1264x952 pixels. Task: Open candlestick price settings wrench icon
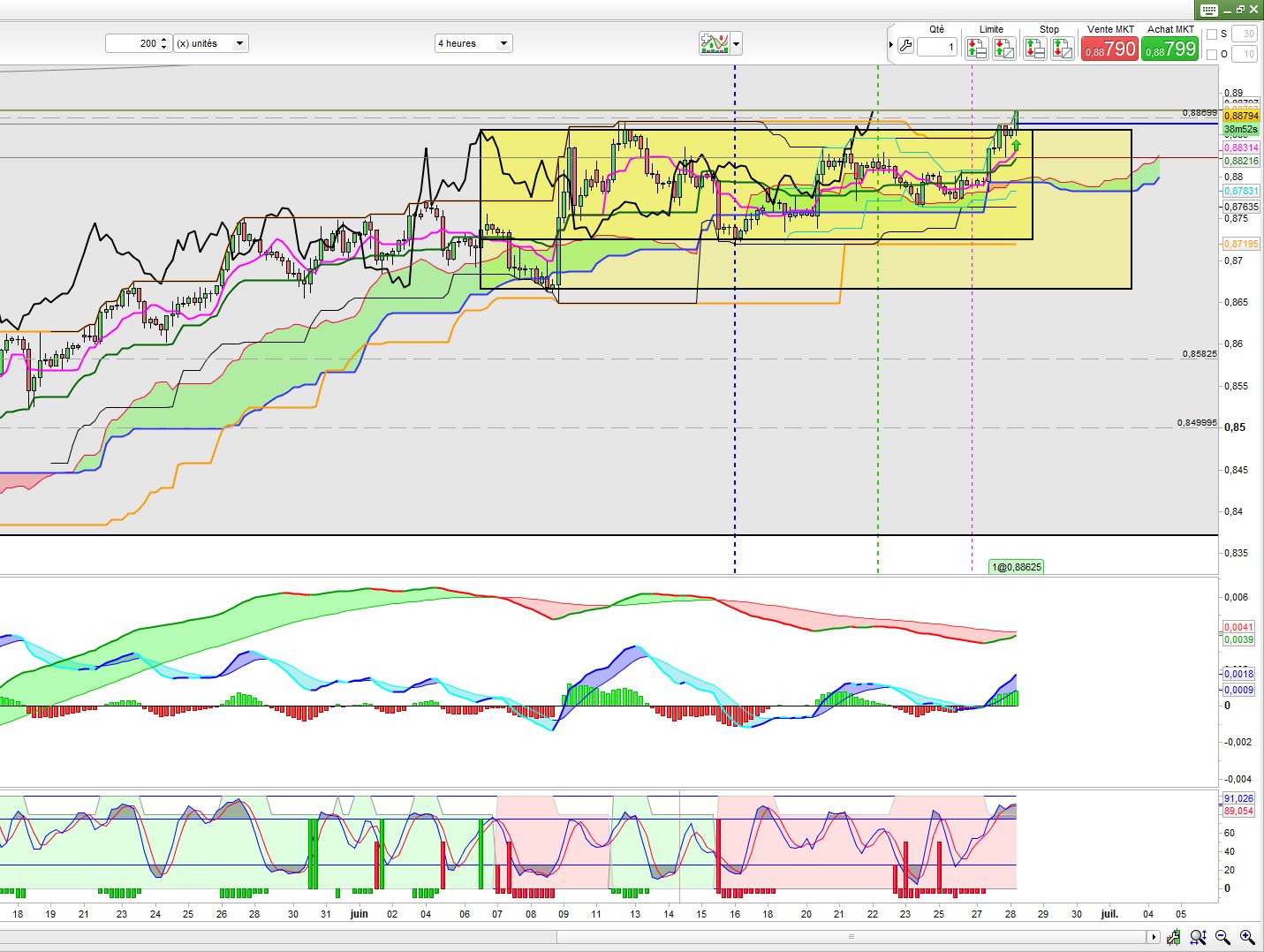pos(1173,937)
